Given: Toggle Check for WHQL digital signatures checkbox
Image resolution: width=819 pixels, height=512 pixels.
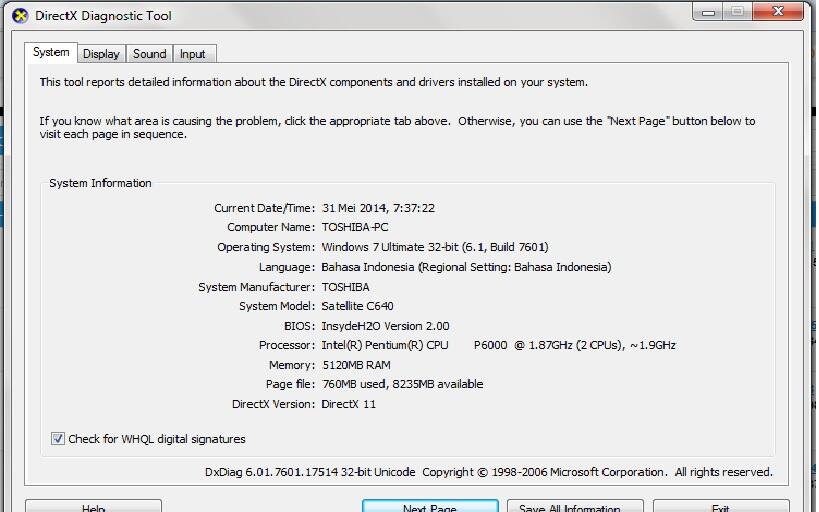Looking at the screenshot, I should [57, 439].
